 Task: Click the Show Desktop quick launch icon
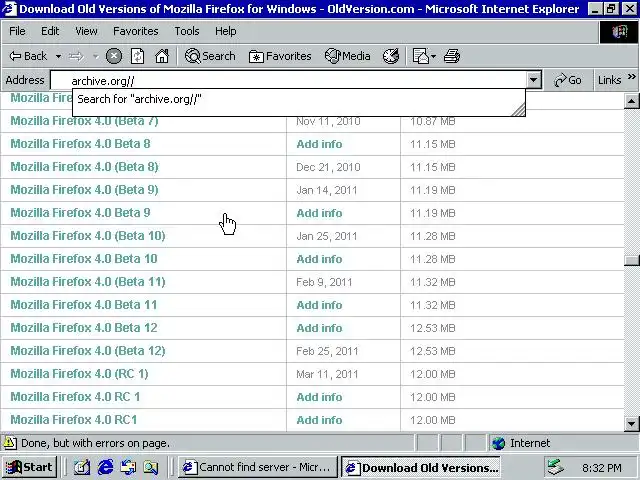point(82,467)
